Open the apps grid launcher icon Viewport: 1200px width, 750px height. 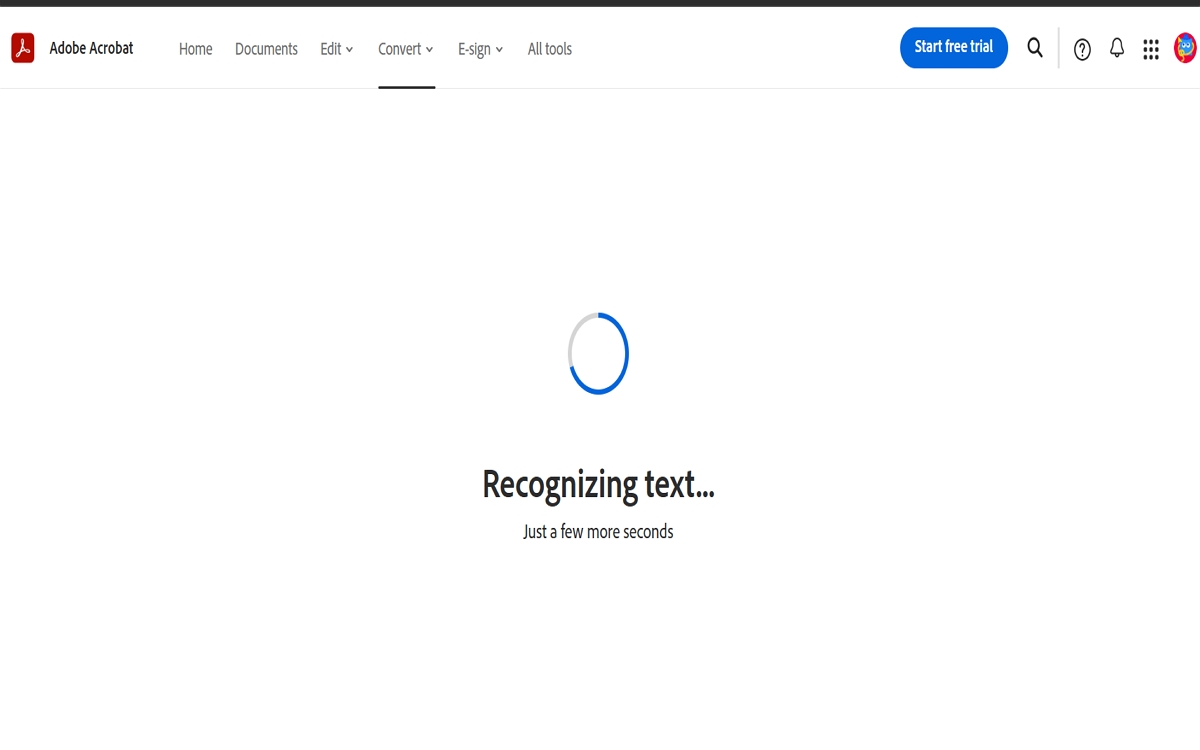(1151, 49)
